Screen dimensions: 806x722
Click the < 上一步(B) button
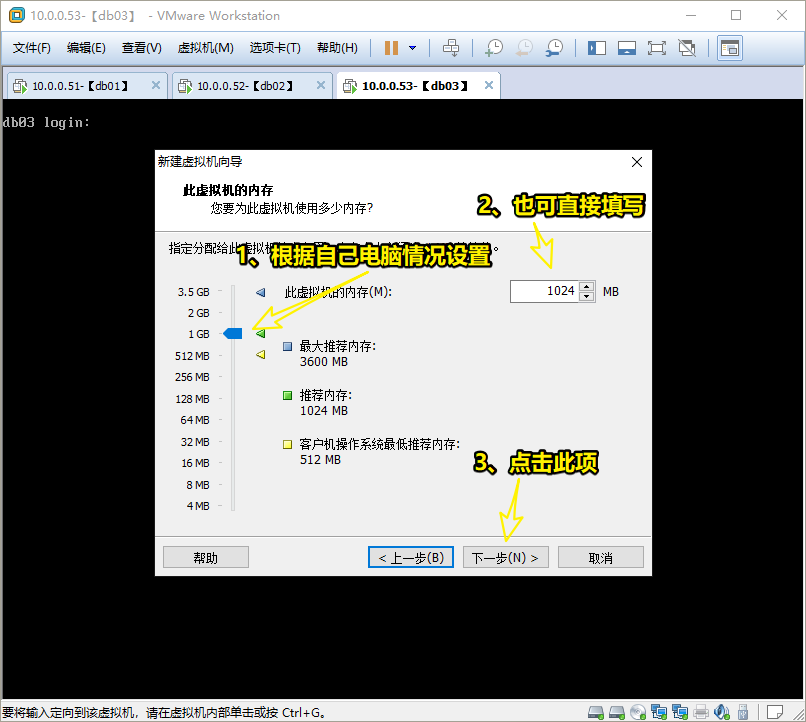(x=411, y=557)
